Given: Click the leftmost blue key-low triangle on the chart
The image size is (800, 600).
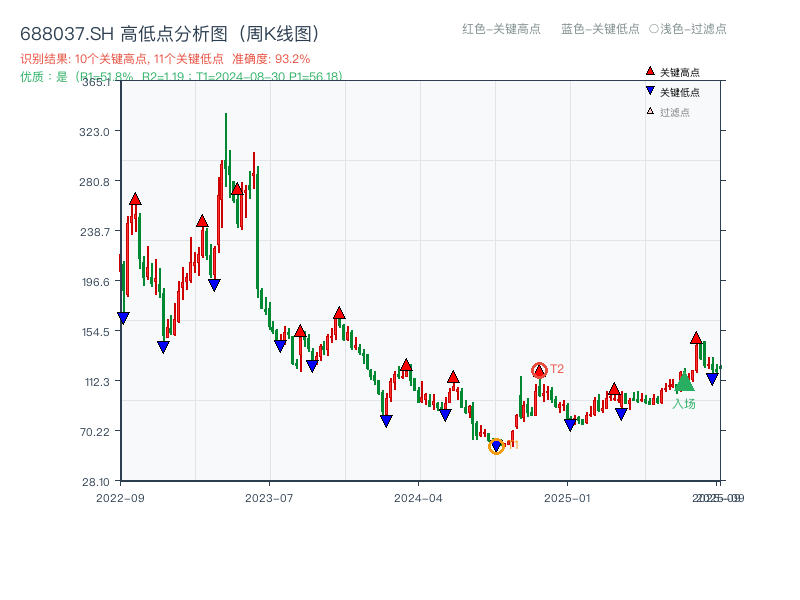Looking at the screenshot, I should (123, 317).
